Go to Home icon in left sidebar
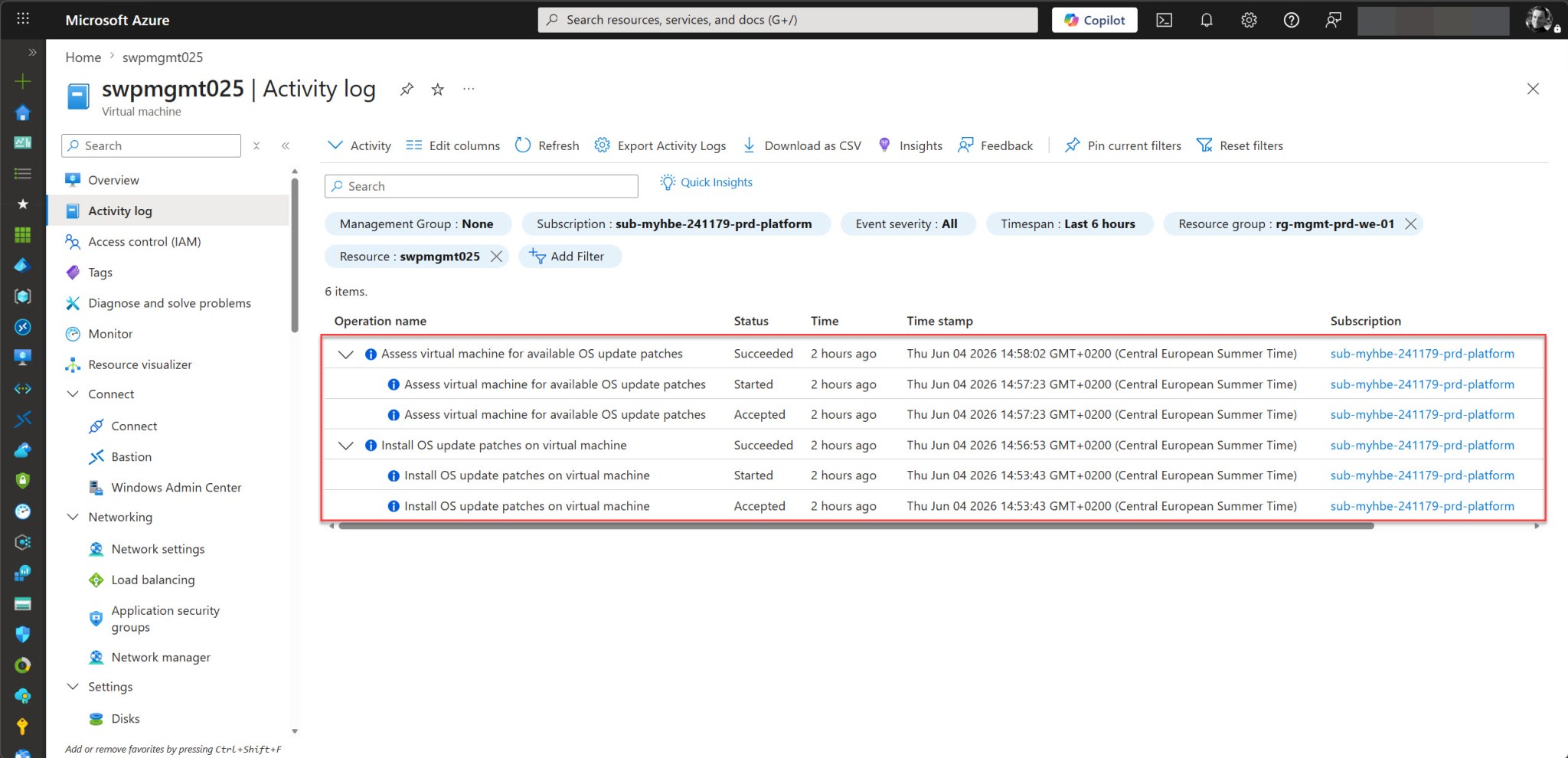Image resolution: width=1568 pixels, height=758 pixels. (x=23, y=113)
